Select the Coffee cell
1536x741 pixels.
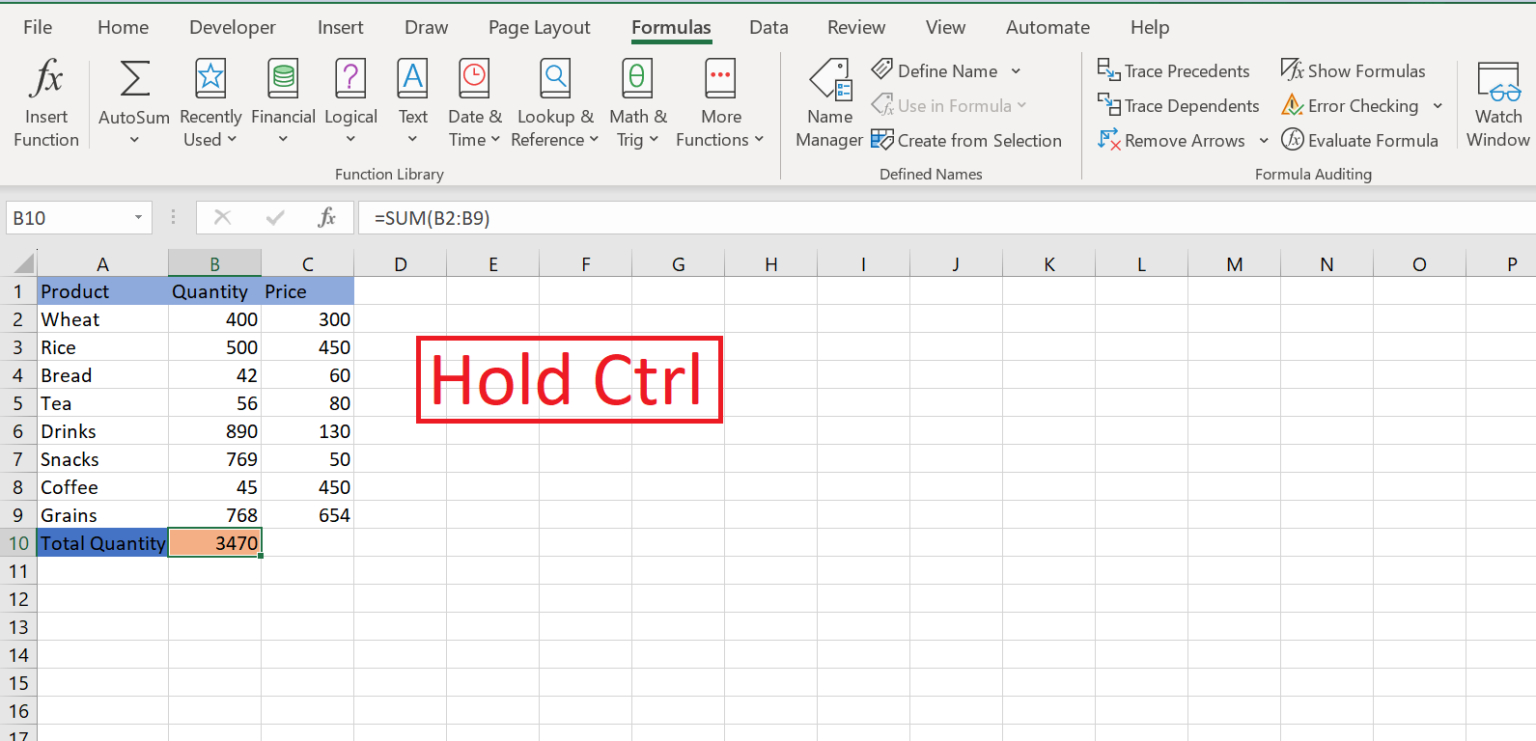point(103,488)
